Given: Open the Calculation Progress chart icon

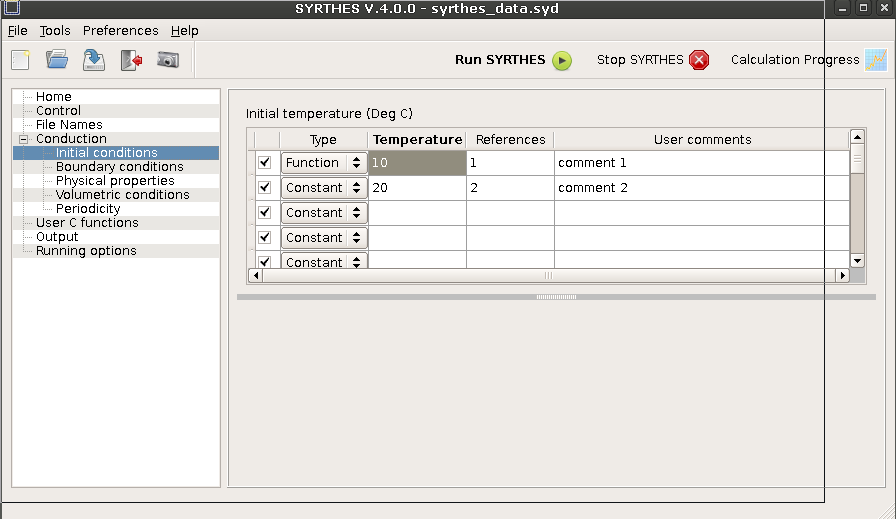Looking at the screenshot, I should 875,60.
